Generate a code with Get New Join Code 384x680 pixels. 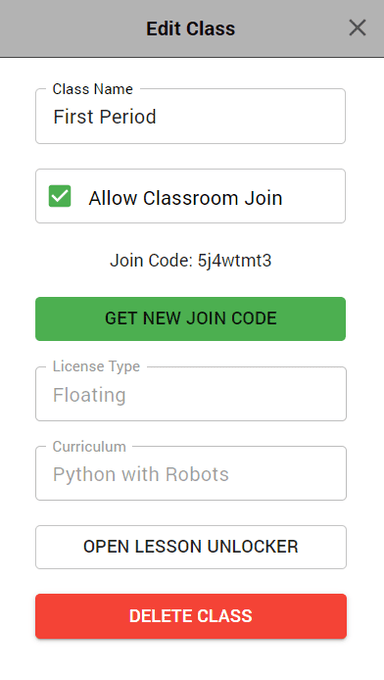[x=190, y=319]
